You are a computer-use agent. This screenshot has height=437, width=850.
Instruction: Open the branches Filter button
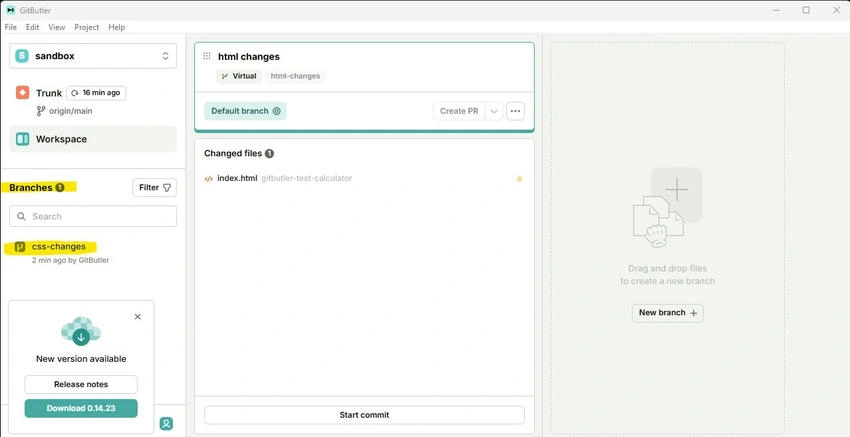[x=154, y=188]
